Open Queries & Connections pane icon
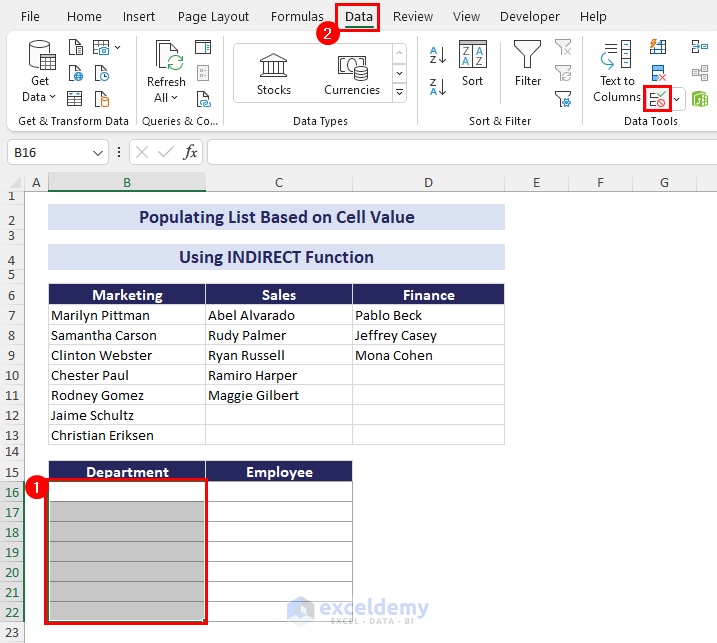The height and width of the screenshot is (643, 717). 203,47
